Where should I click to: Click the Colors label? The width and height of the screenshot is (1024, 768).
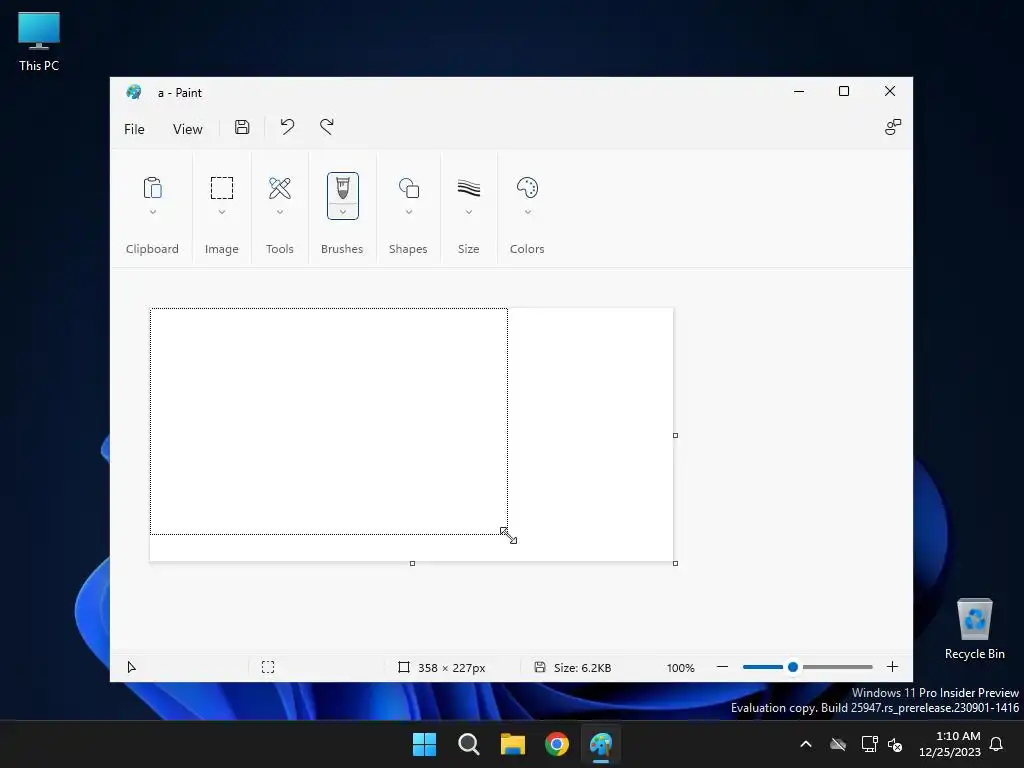pos(527,249)
